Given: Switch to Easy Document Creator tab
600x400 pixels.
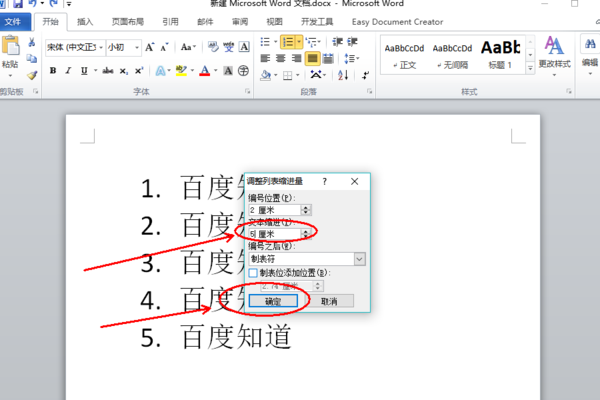Looking at the screenshot, I should coord(397,22).
